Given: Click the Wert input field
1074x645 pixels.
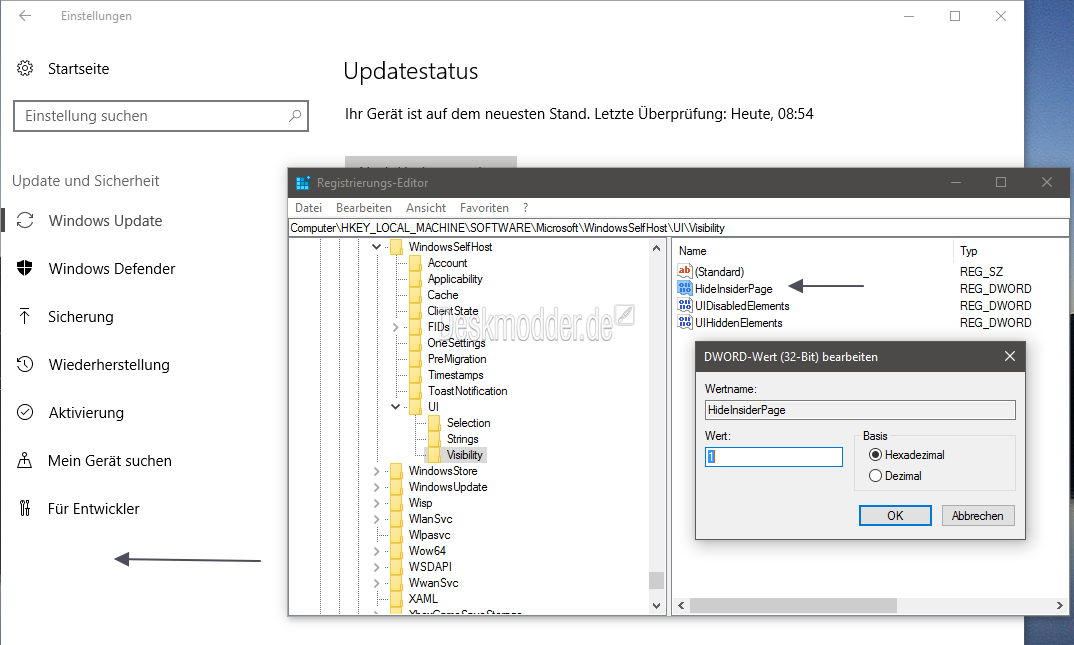Looking at the screenshot, I should tap(774, 457).
